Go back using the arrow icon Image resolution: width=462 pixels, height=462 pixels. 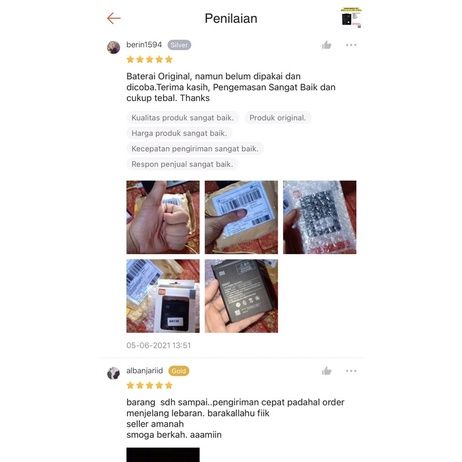114,18
